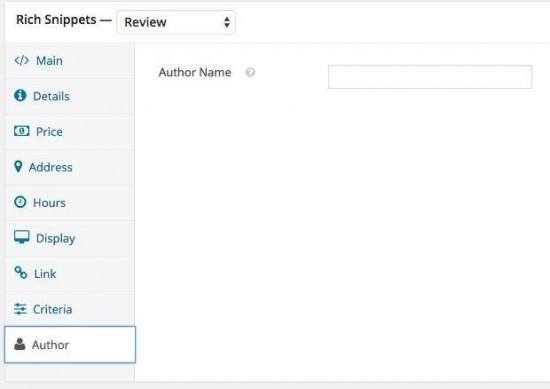
Task: Click the Rich Snippets heading text
Action: pos(56,20)
